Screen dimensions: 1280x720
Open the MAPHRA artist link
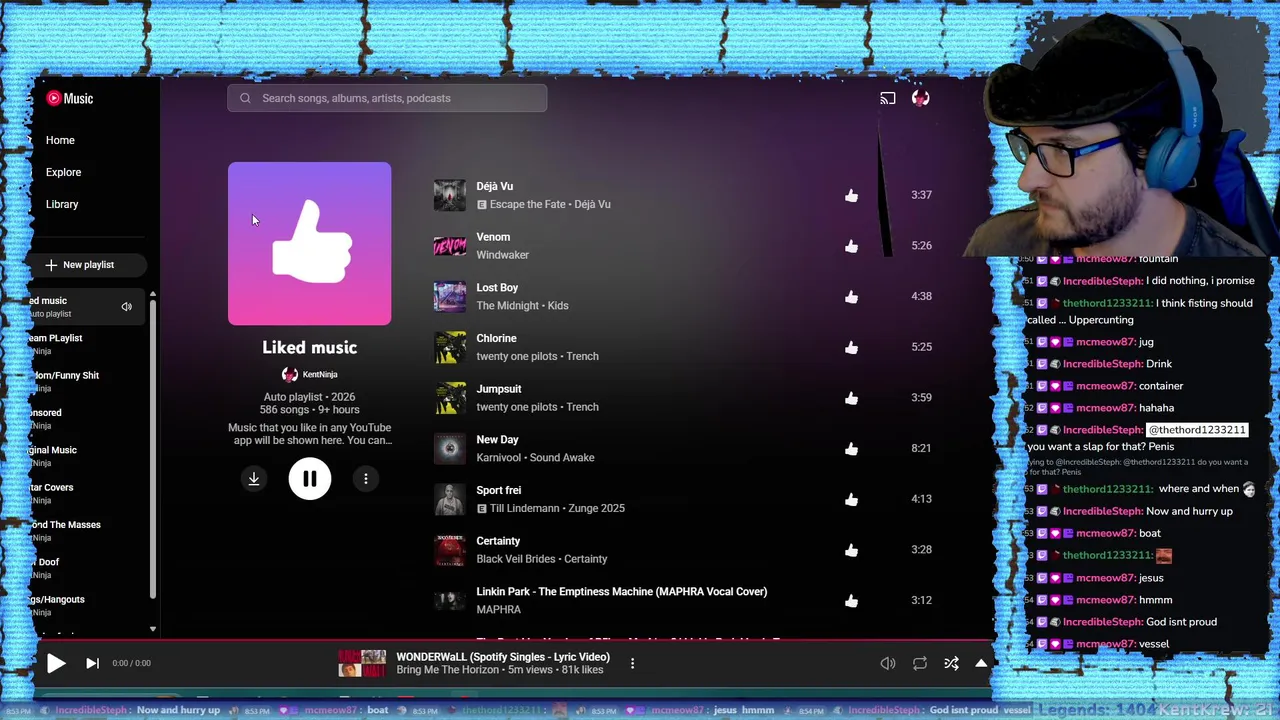point(498,609)
